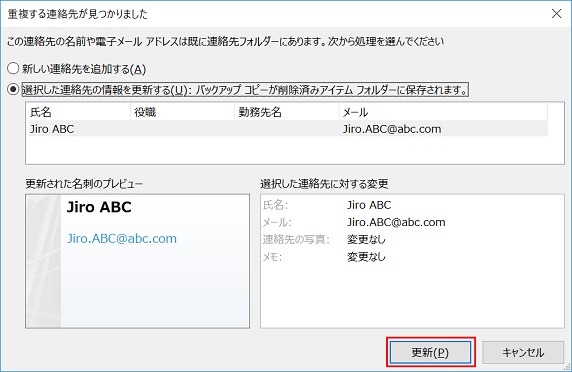
Task: Click 変更なし next to メモ
Action: [x=366, y=257]
